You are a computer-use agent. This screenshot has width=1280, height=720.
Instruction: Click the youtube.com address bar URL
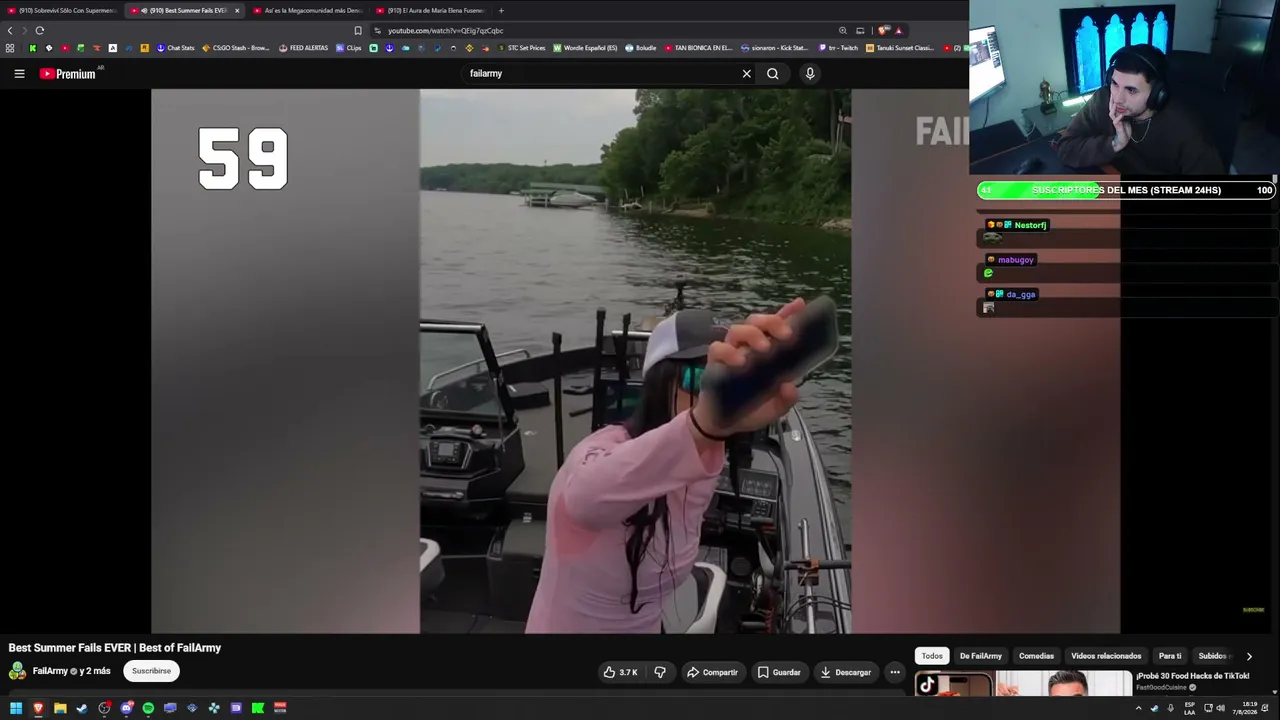click(x=445, y=30)
